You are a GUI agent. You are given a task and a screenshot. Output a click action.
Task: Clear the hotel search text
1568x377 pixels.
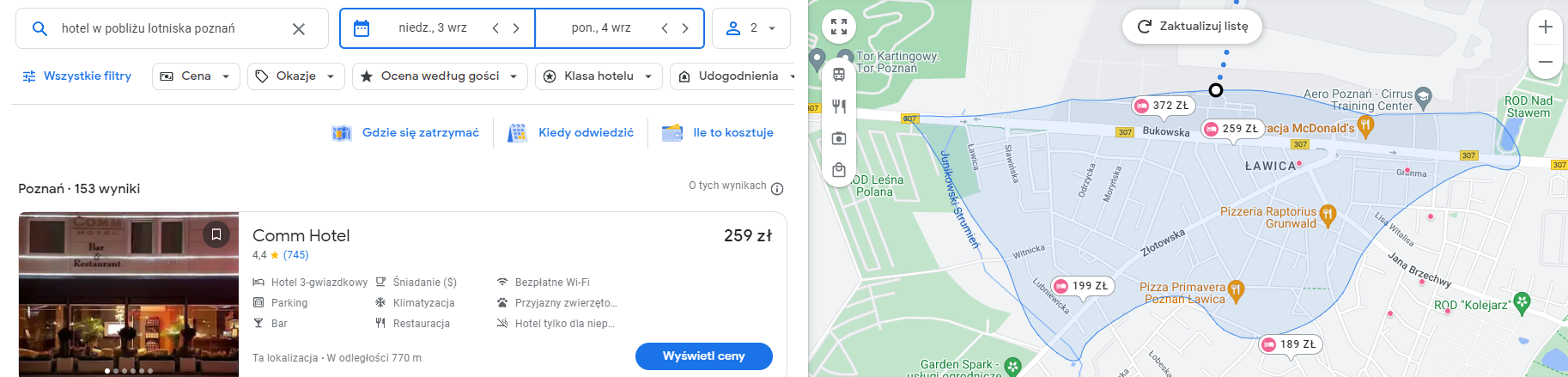[x=299, y=28]
